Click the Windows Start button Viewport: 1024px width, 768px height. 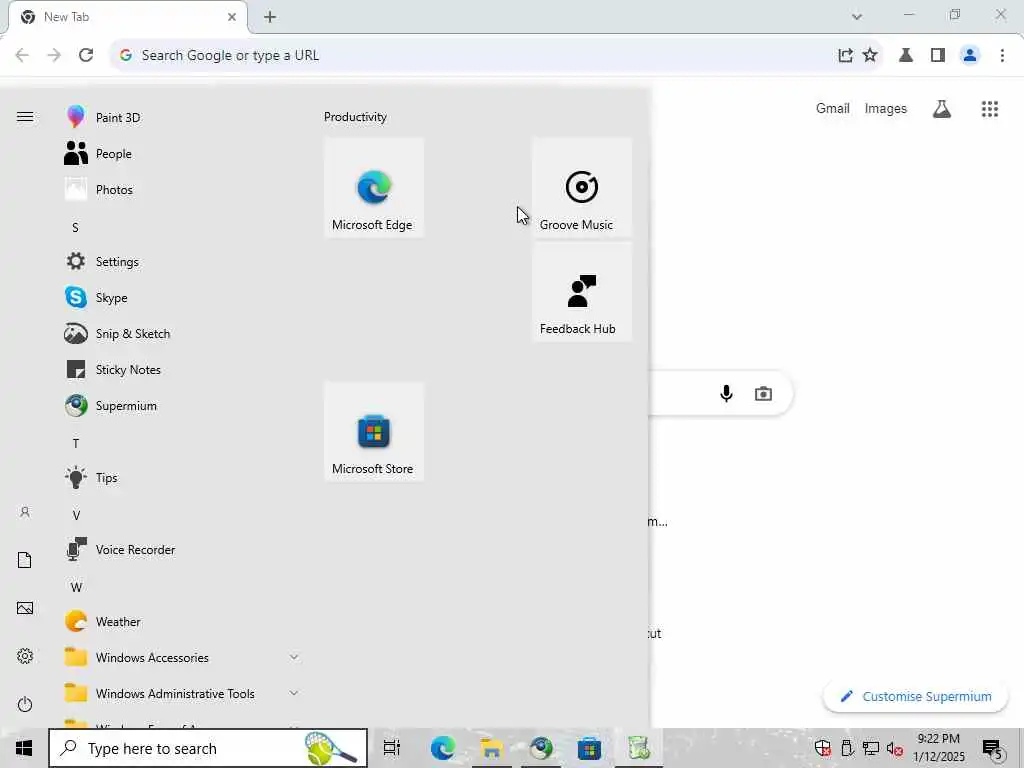coord(24,748)
